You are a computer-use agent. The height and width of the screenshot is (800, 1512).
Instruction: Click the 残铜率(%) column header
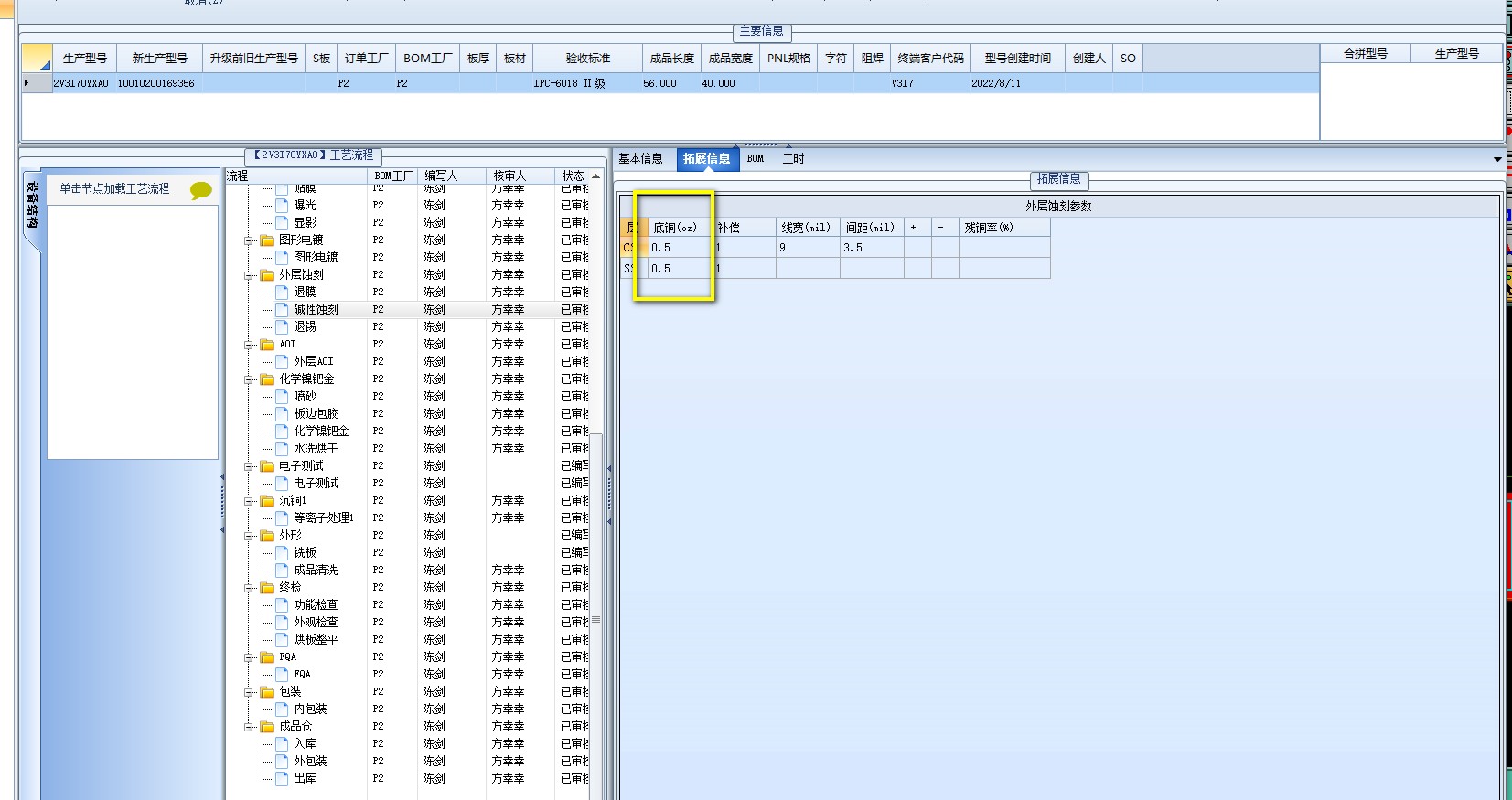tap(1003, 228)
